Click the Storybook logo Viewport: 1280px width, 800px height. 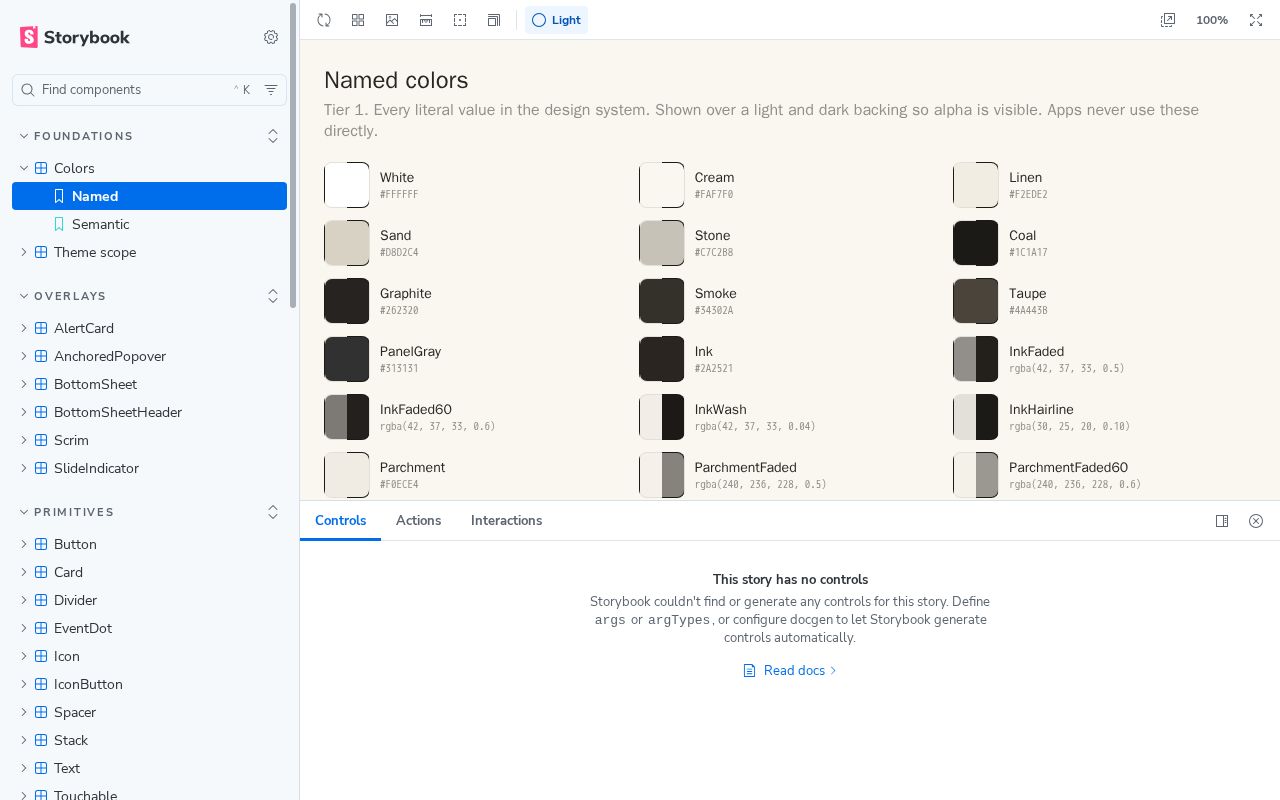click(75, 37)
